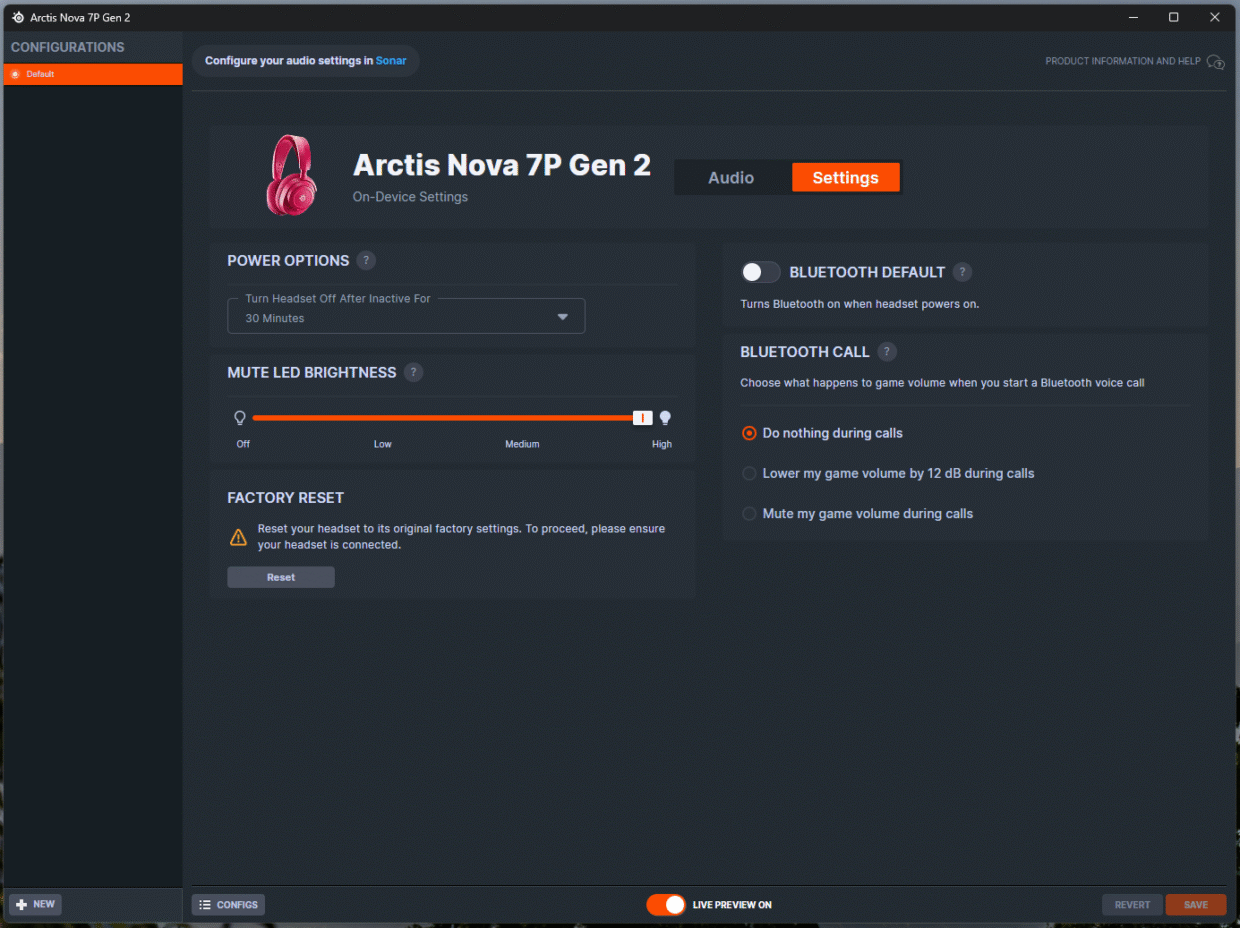
Task: Click the CONFIGURATIONS sidebar heading
Action: [68, 47]
